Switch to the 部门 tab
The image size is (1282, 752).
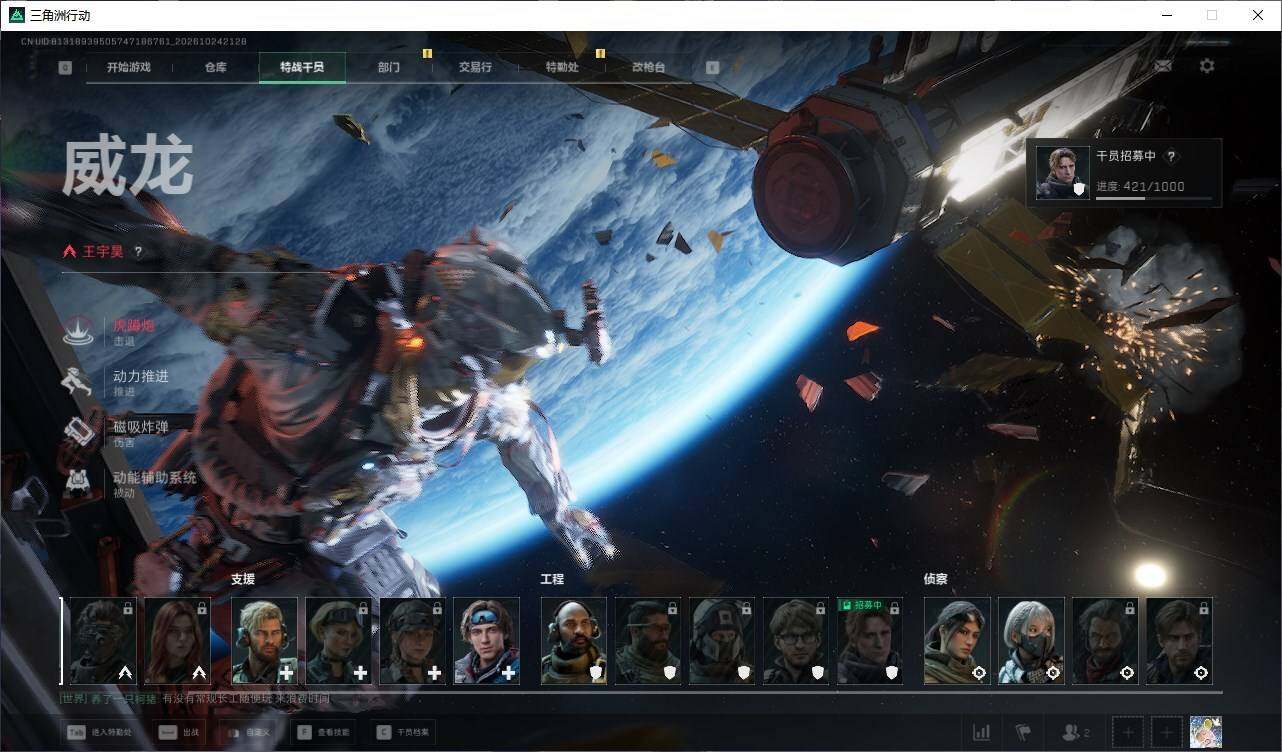pyautogui.click(x=389, y=67)
